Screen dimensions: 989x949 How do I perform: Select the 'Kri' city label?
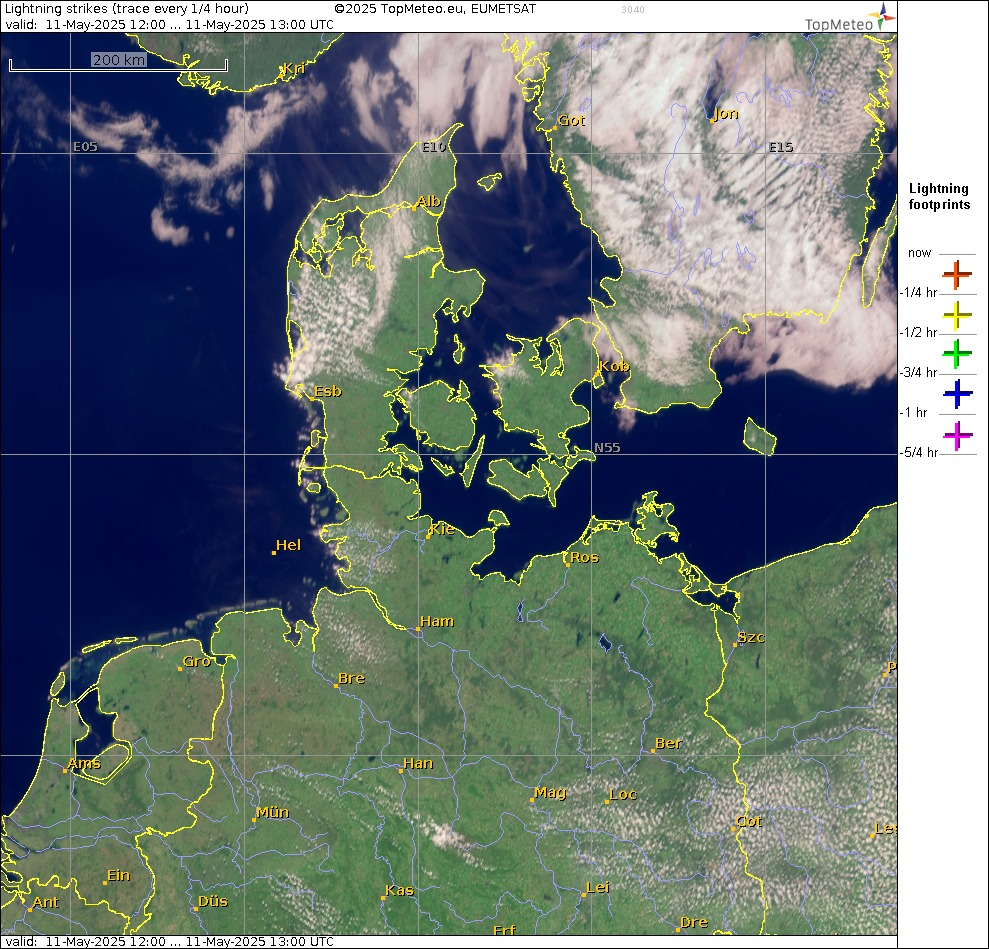coord(295,68)
